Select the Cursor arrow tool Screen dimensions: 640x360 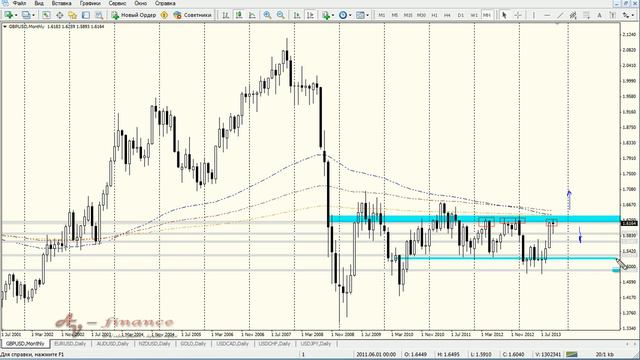[504, 15]
